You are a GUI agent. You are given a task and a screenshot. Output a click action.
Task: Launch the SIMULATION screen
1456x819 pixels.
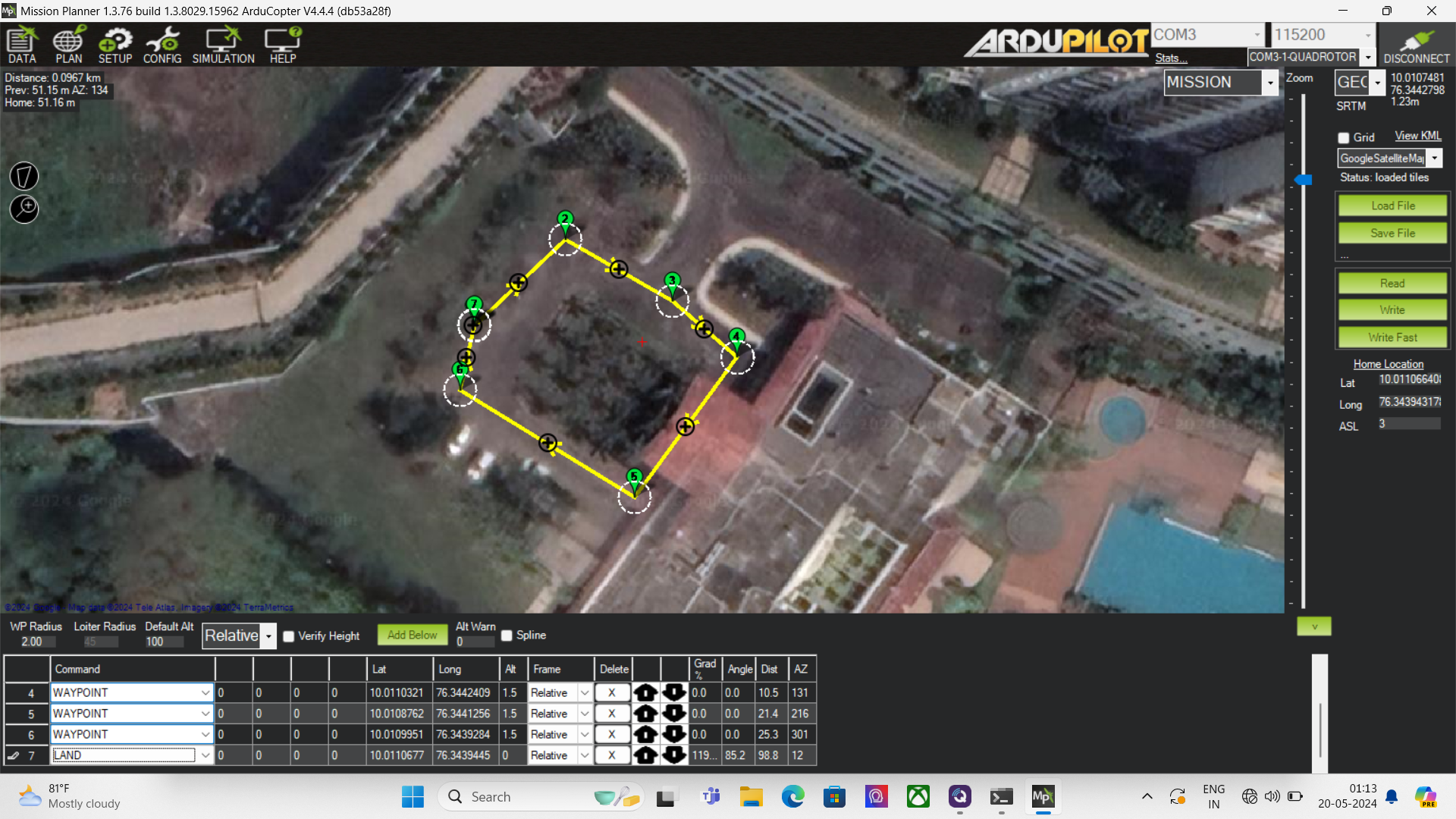tap(223, 45)
